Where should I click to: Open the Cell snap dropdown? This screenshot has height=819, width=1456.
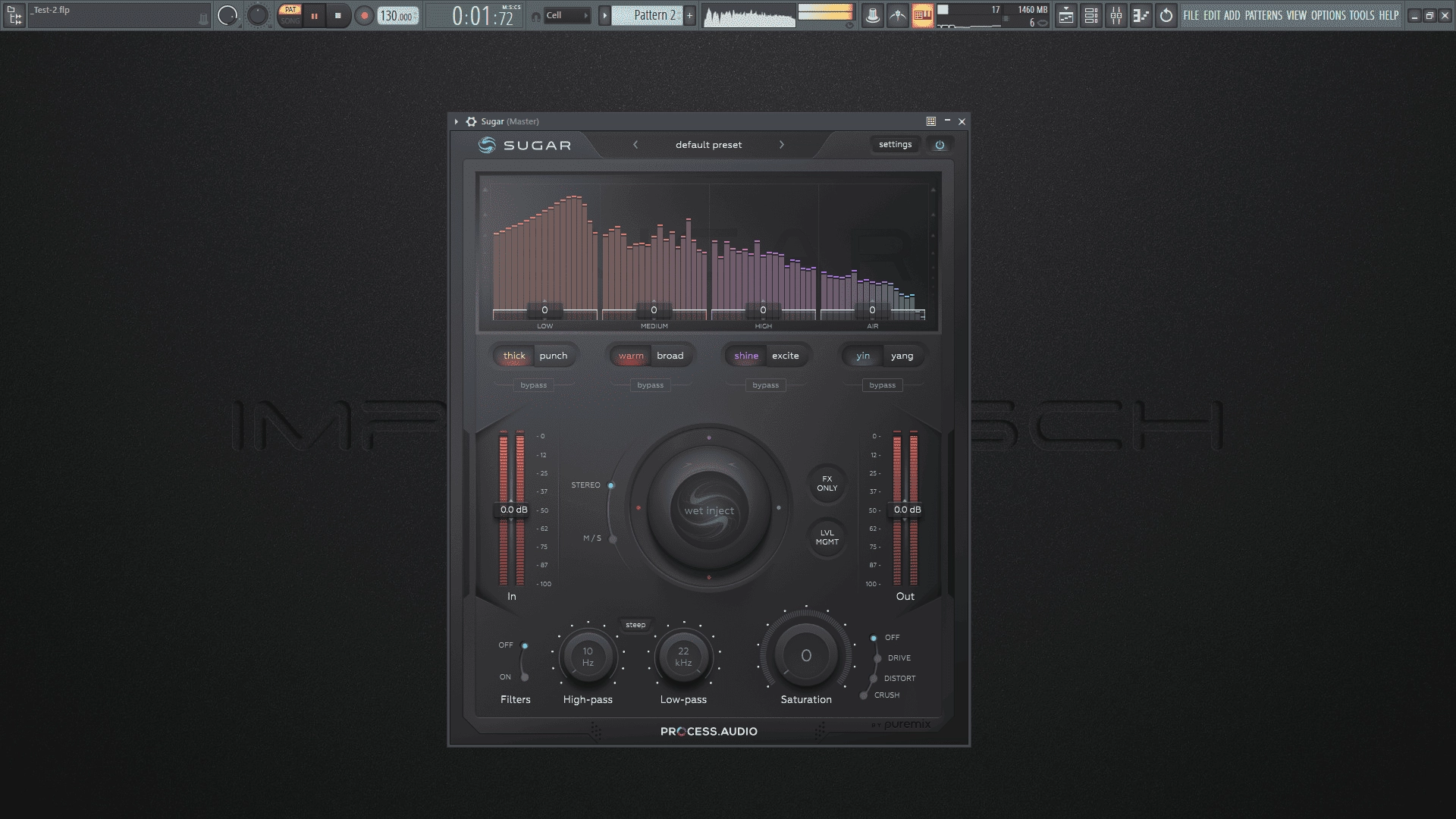coord(566,15)
